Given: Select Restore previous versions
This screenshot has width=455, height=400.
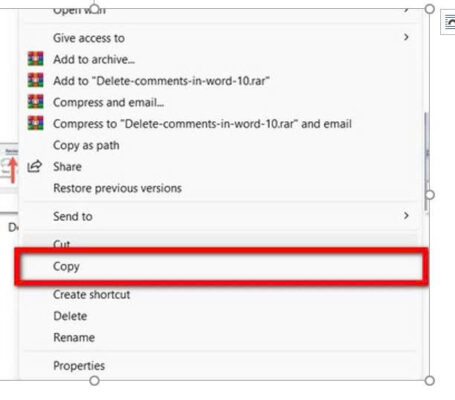Looking at the screenshot, I should click(117, 188).
